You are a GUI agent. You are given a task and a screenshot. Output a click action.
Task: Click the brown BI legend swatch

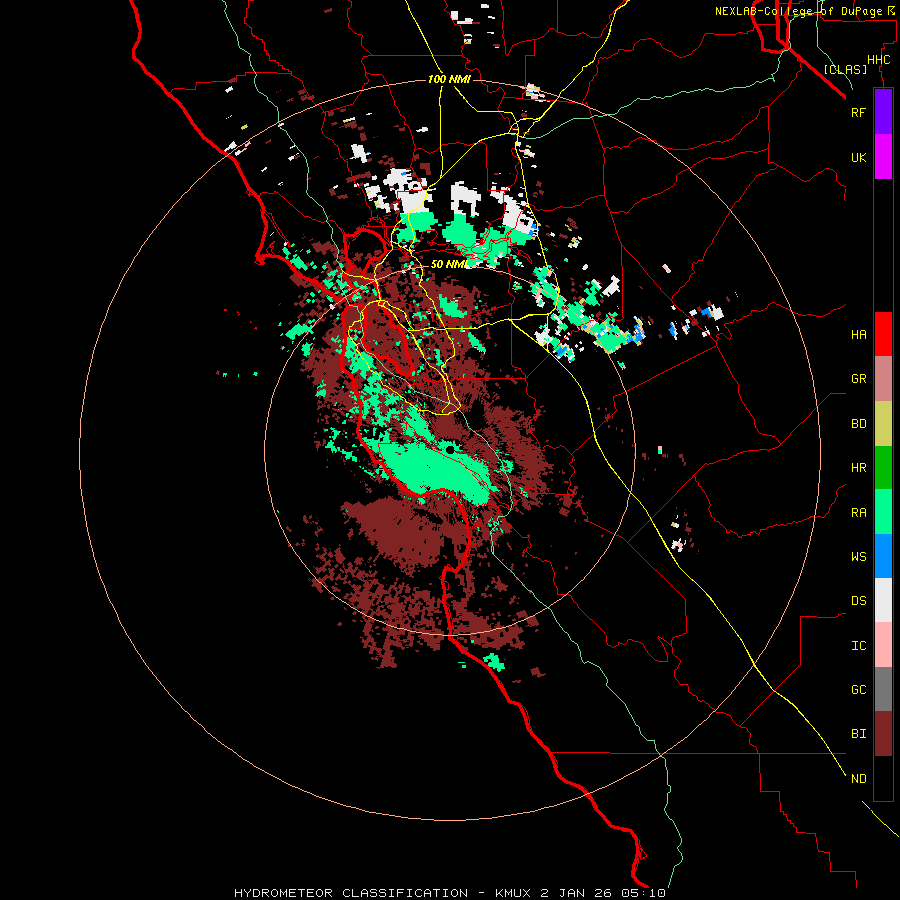(x=883, y=734)
